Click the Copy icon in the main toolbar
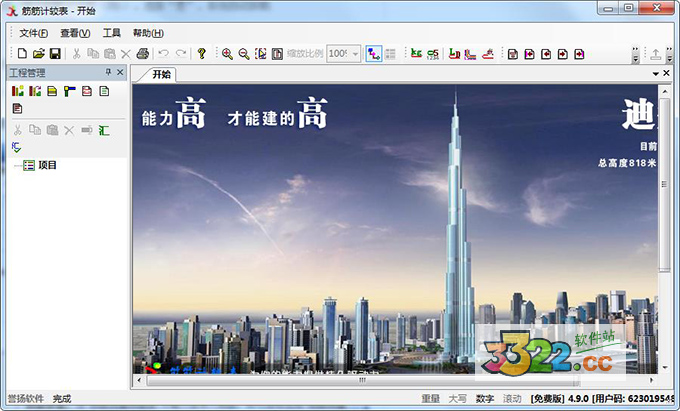Viewport: 680px width, 411px height. pos(93,53)
